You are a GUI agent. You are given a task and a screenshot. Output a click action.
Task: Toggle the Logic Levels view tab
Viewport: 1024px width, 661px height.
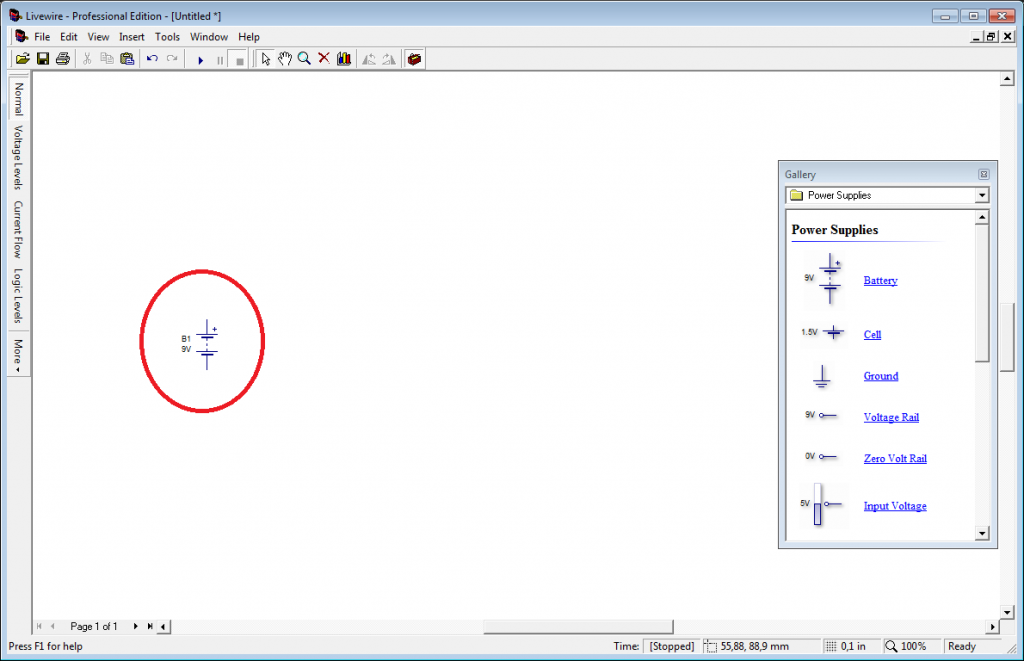tap(18, 295)
